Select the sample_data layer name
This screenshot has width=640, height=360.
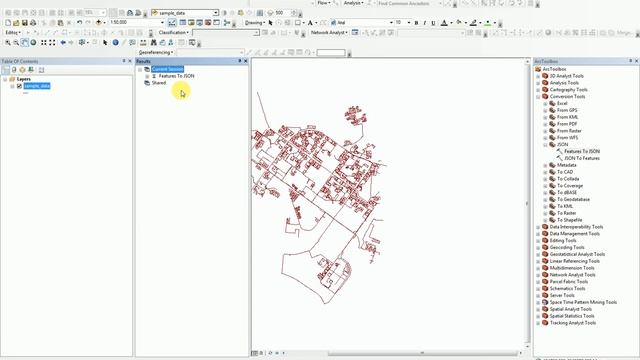coord(37,86)
